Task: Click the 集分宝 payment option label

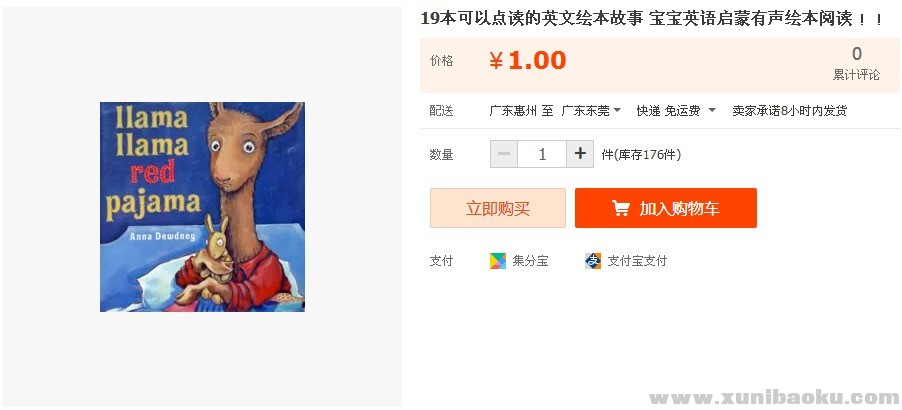Action: pos(530,260)
